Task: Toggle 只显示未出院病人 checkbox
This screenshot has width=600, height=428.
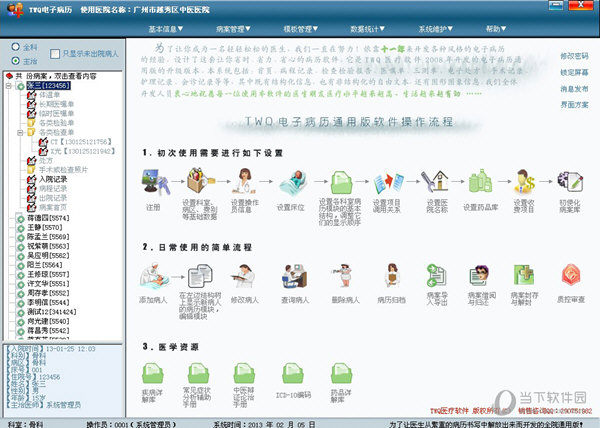Action: pyautogui.click(x=55, y=54)
